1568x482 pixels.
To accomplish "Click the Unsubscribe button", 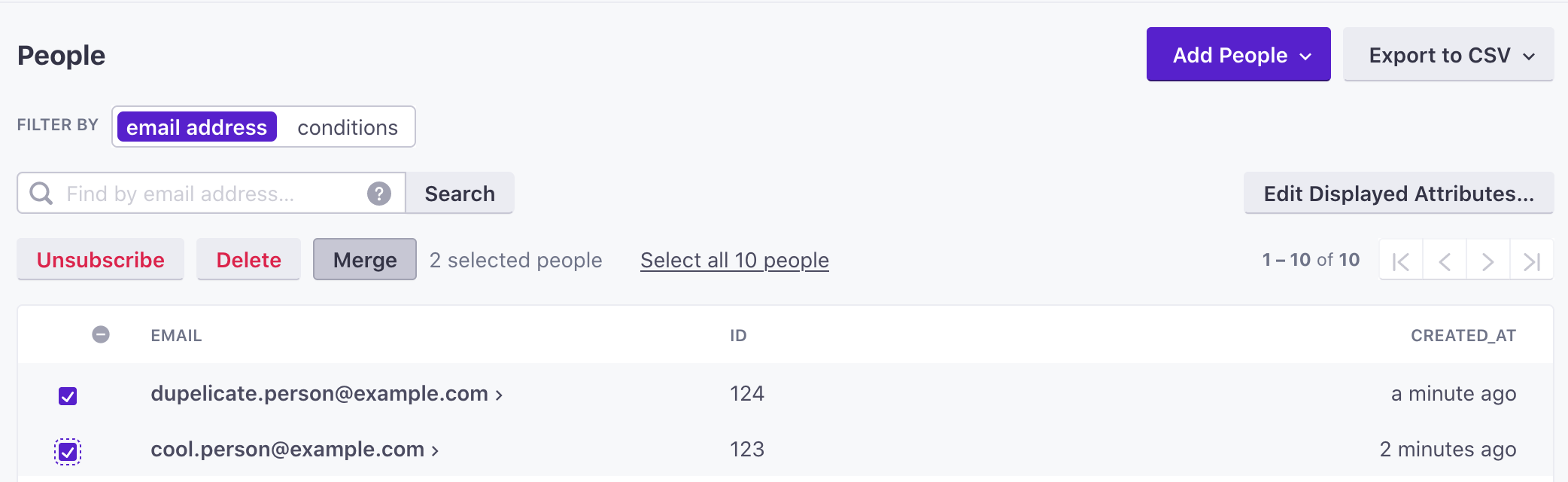I will coord(101,260).
